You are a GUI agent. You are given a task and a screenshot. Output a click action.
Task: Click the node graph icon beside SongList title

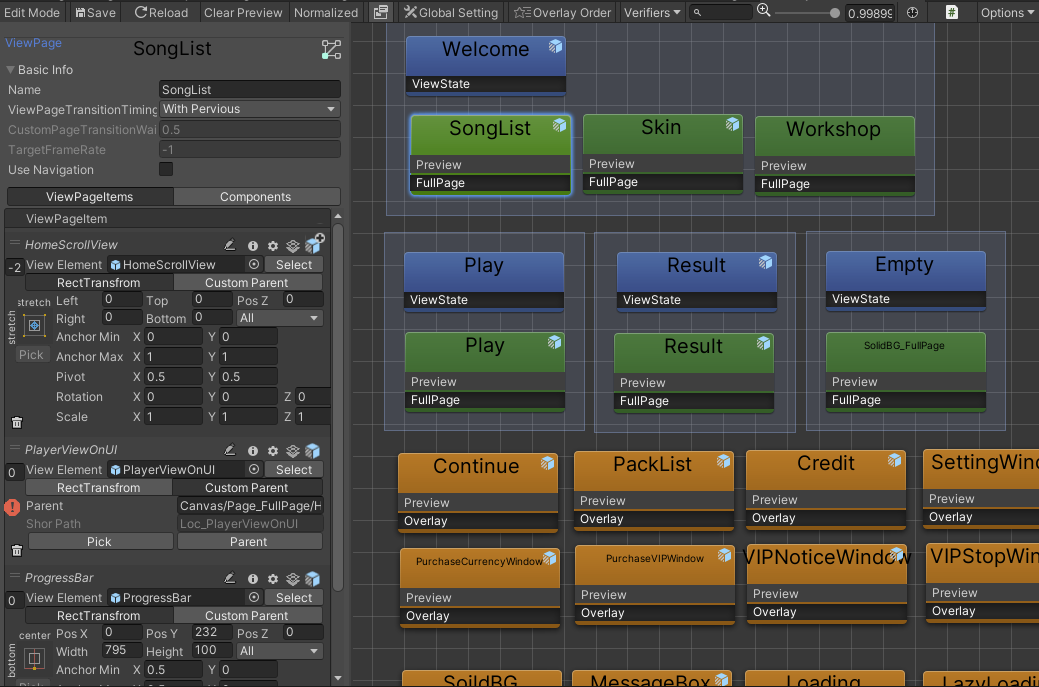click(x=331, y=50)
